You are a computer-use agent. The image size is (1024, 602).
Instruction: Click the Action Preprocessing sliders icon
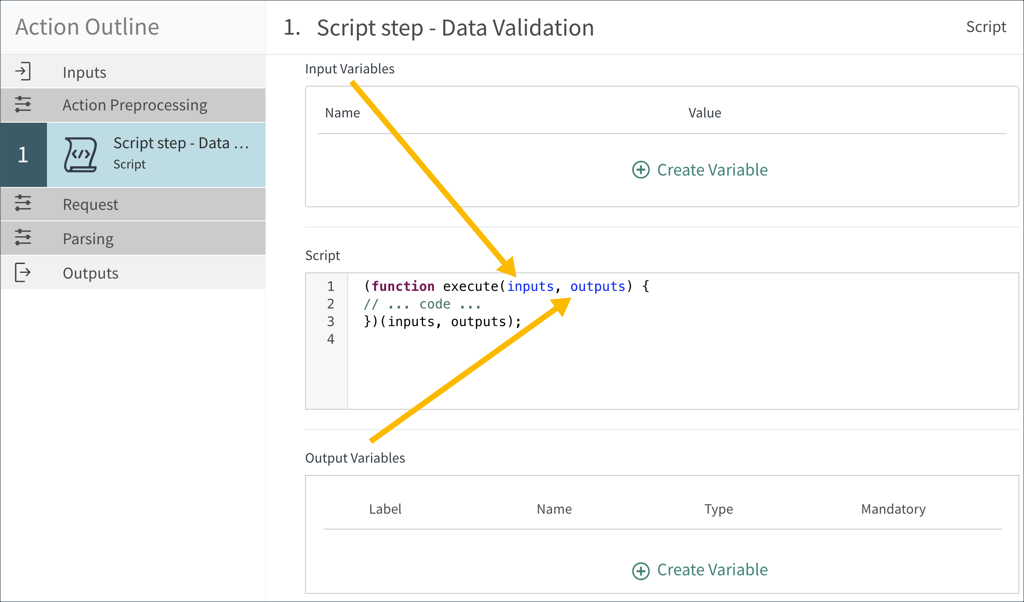coord(22,104)
